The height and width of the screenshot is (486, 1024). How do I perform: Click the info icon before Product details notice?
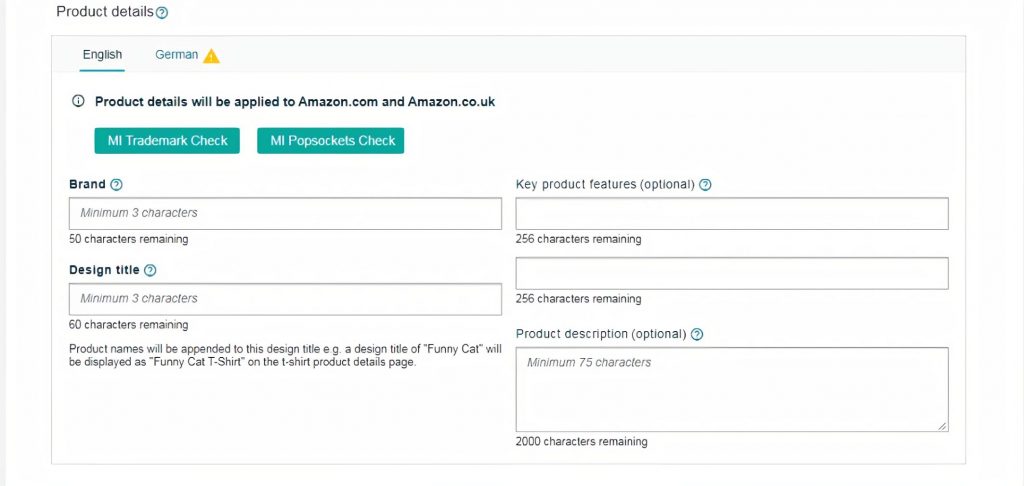tap(78, 101)
